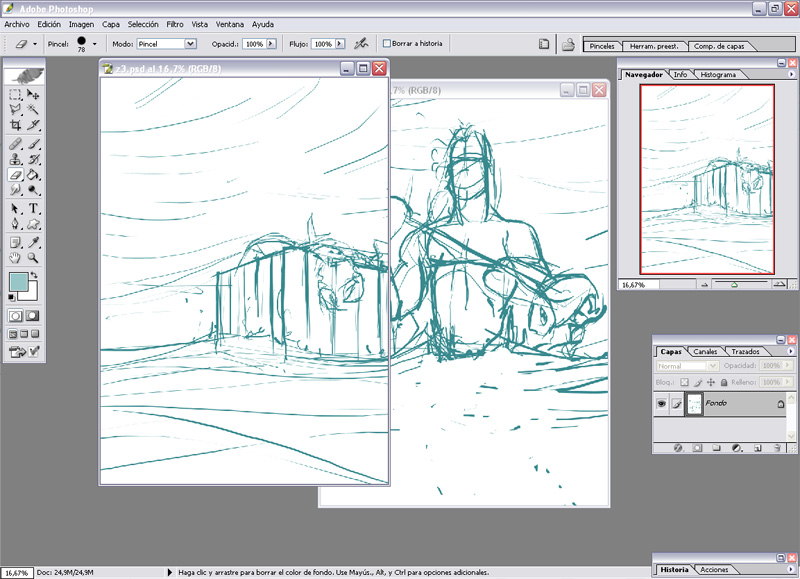Screen dimensions: 800x579
Task: Open the Filtro menu
Action: point(174,24)
